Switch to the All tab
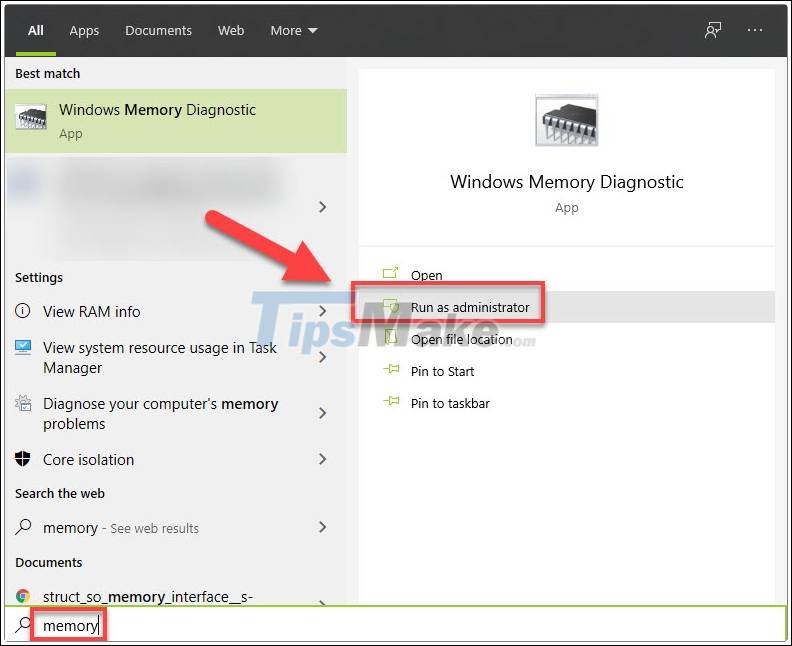The height and width of the screenshot is (646, 792). click(35, 30)
